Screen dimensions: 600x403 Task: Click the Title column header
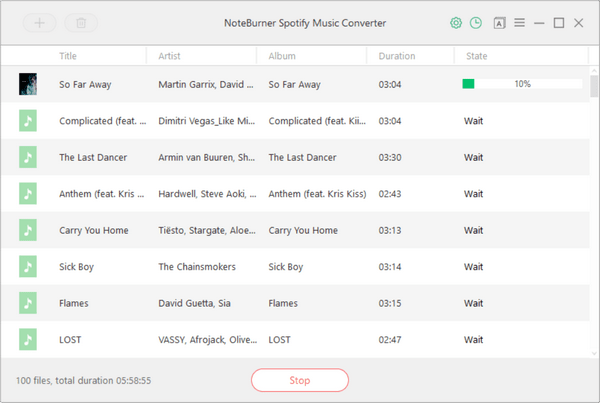pyautogui.click(x=68, y=56)
